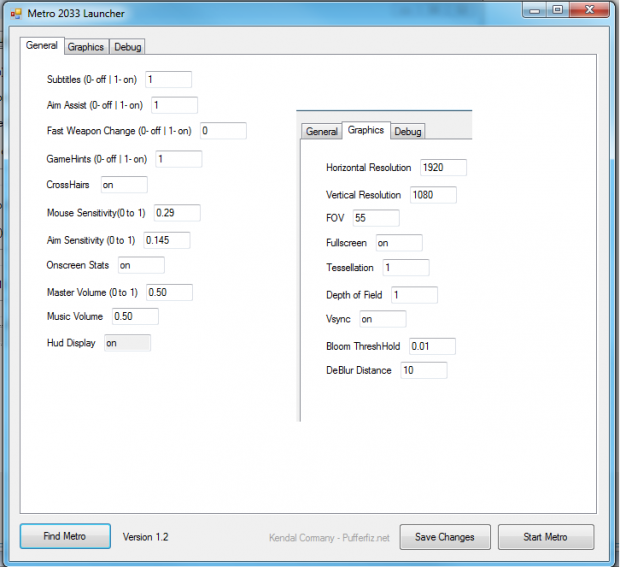
Task: Click the Hud Display field
Action: [x=127, y=343]
